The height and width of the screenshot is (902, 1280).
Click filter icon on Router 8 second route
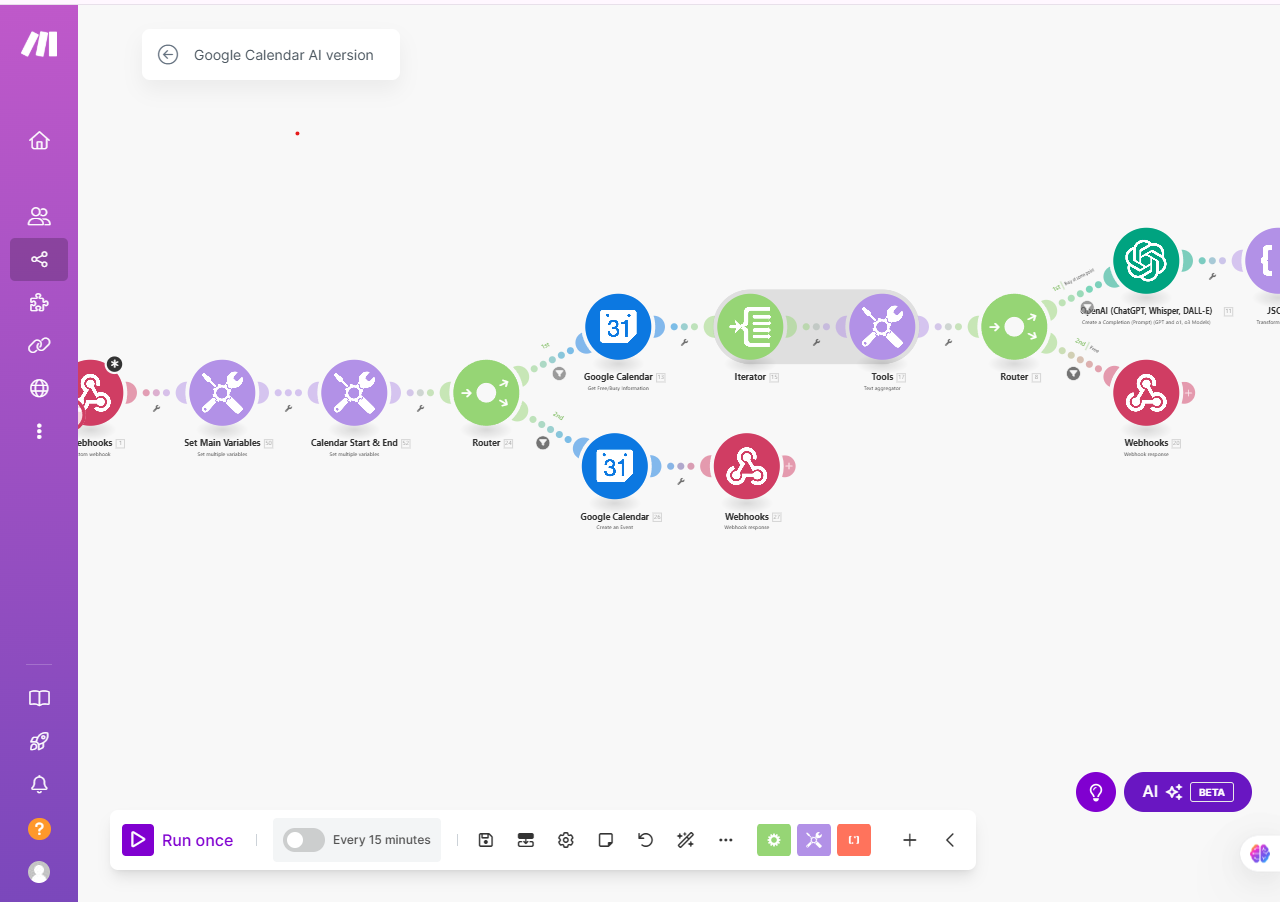pos(1073,373)
